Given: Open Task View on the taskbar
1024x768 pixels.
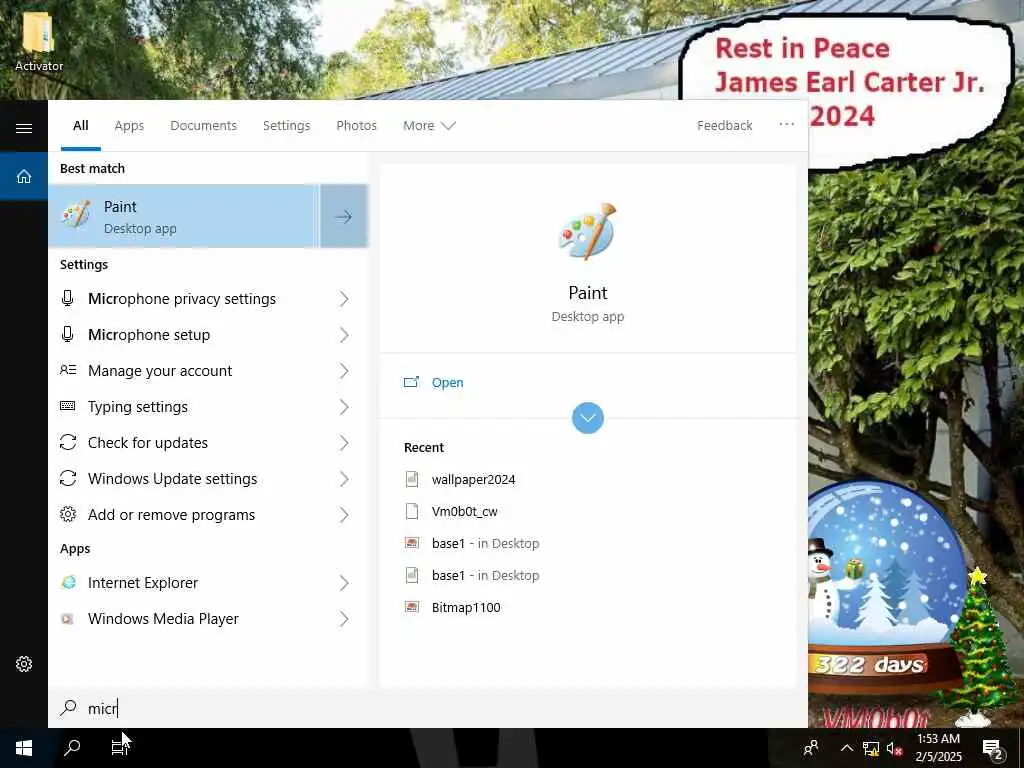Looking at the screenshot, I should [120, 748].
